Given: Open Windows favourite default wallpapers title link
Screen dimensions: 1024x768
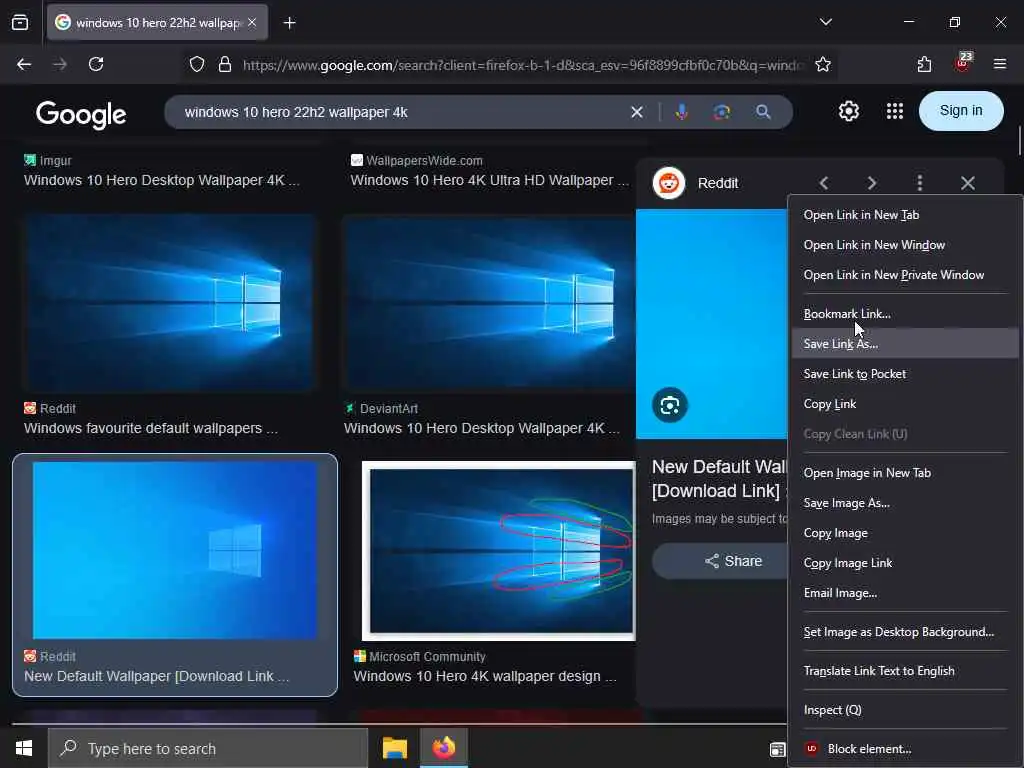Looking at the screenshot, I should [x=150, y=428].
